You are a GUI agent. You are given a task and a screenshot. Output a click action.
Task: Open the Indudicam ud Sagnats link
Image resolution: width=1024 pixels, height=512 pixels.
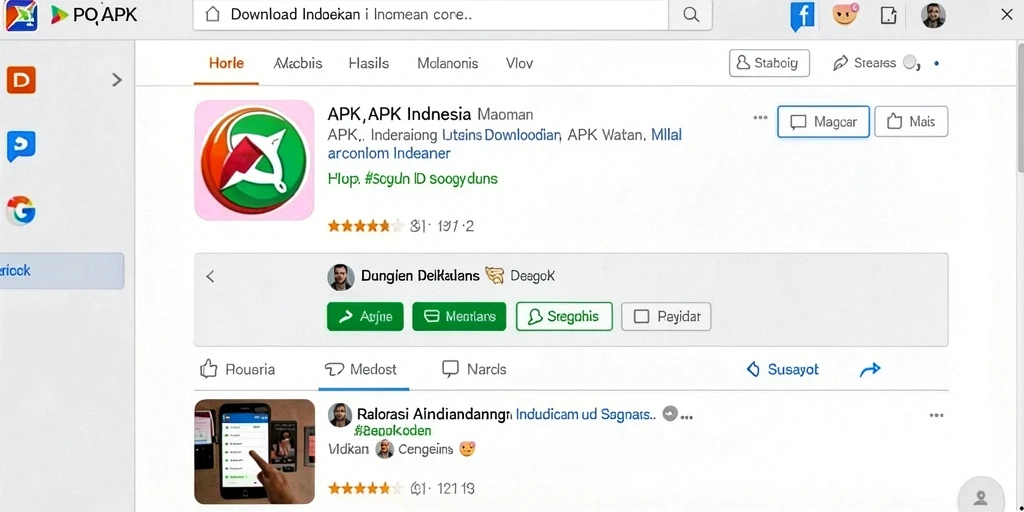click(x=586, y=414)
